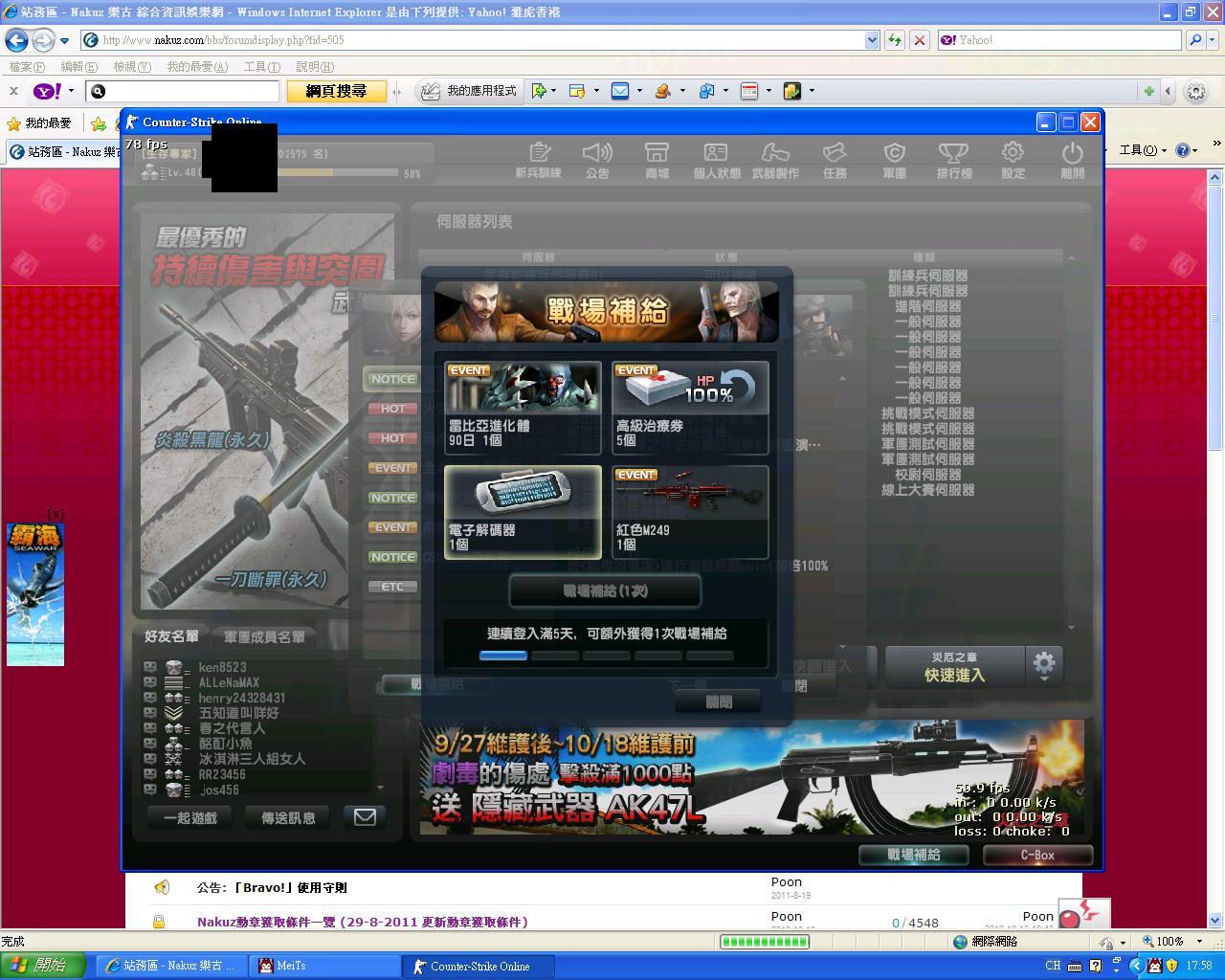Image resolution: width=1225 pixels, height=980 pixels.
Task: Click the IE favorites star icon
Action: tap(13, 123)
